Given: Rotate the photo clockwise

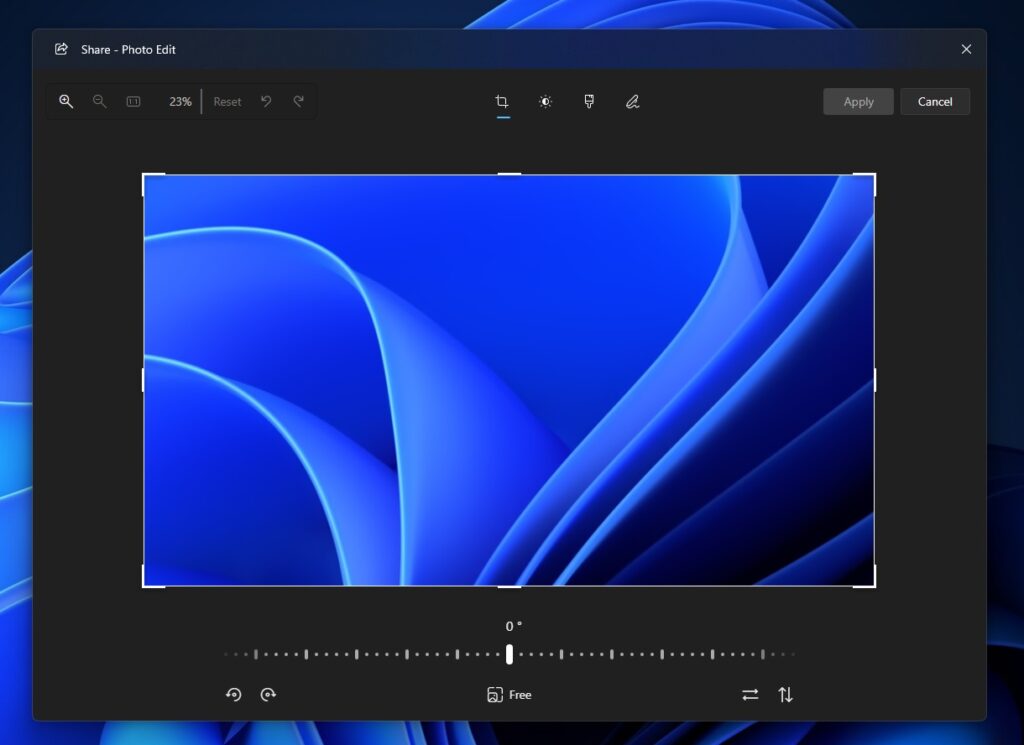Looking at the screenshot, I should [268, 694].
